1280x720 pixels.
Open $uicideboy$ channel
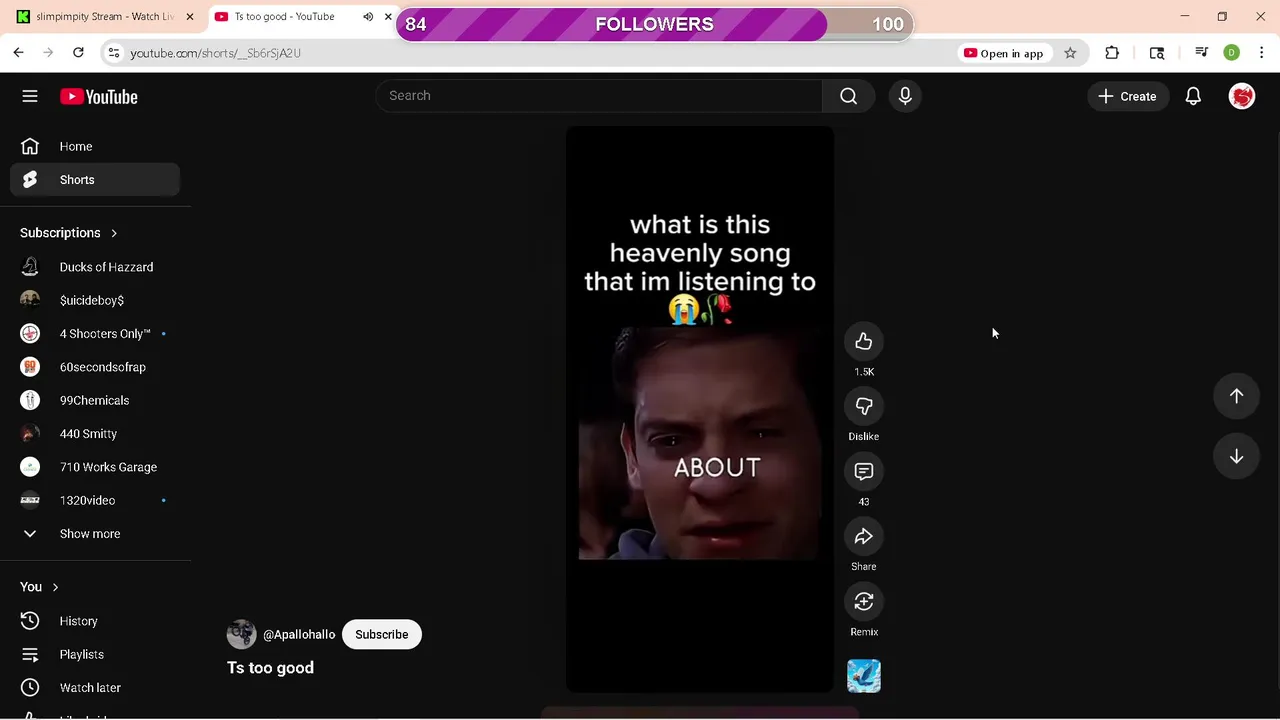pyautogui.click(x=95, y=300)
